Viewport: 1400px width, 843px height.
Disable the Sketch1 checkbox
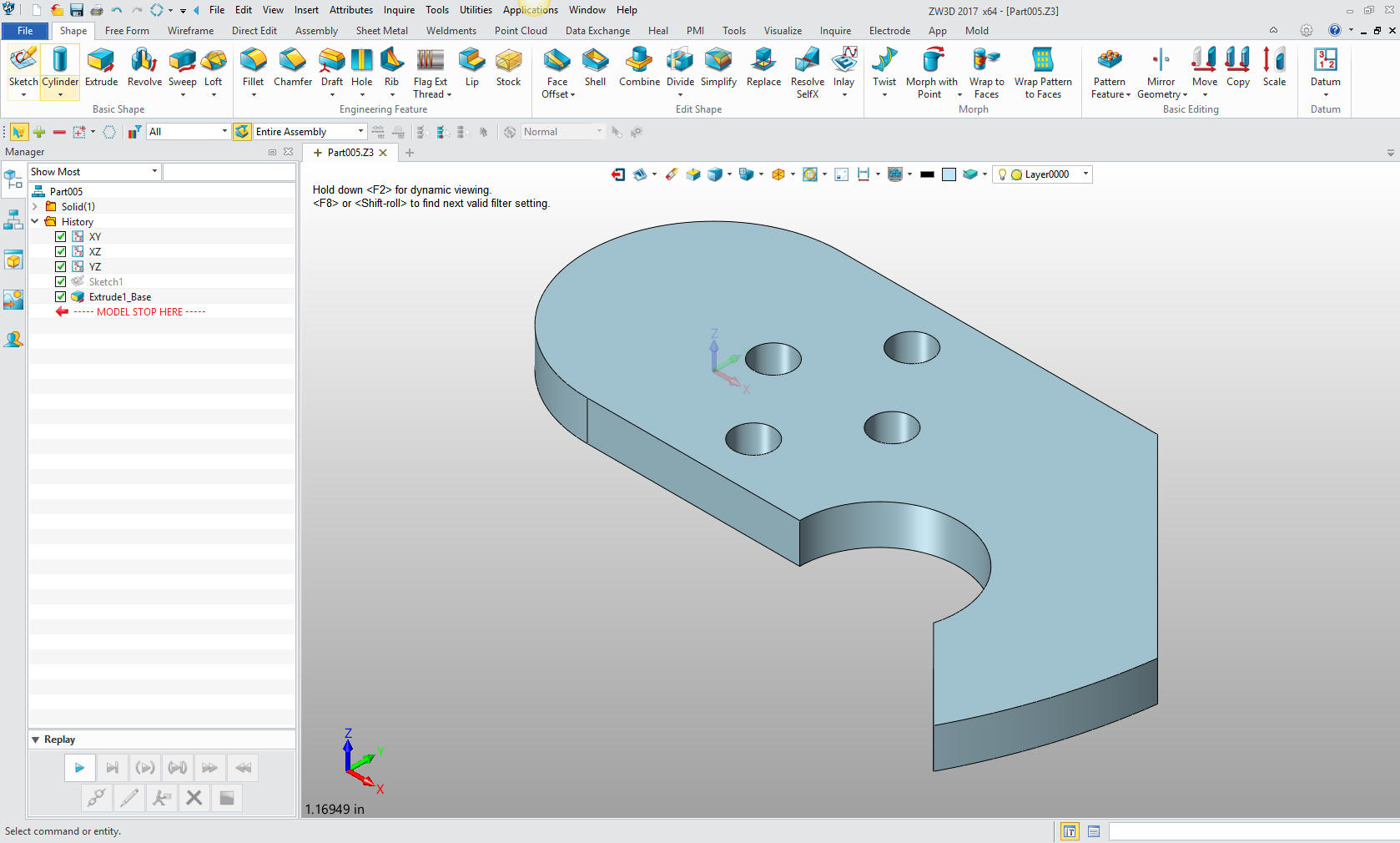pyautogui.click(x=61, y=282)
